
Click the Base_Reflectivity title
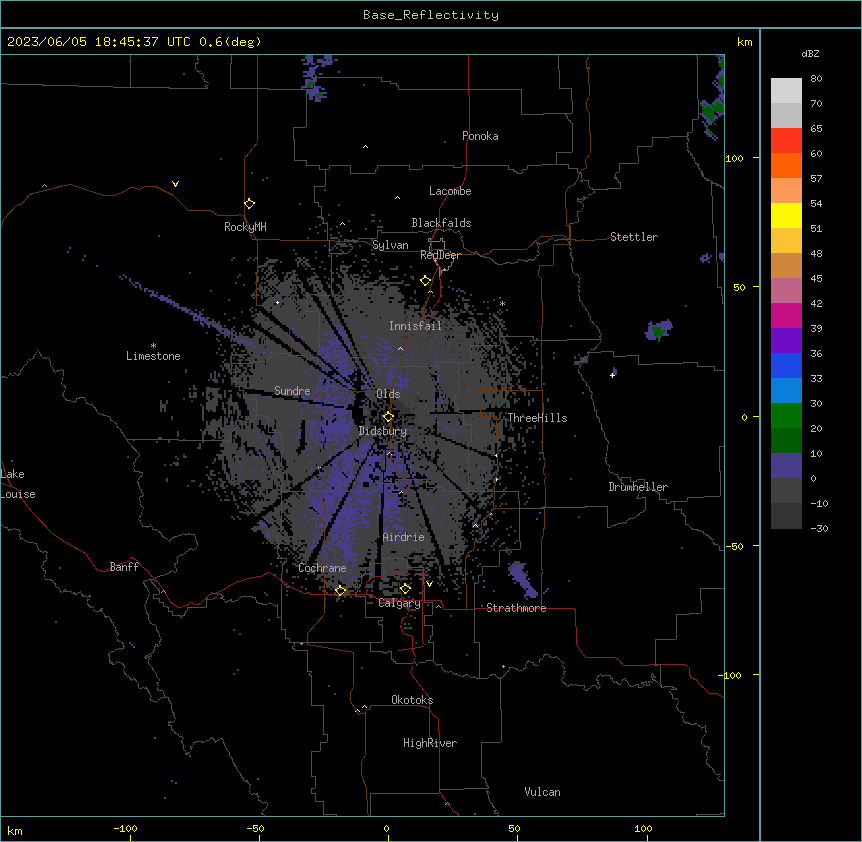pos(431,15)
